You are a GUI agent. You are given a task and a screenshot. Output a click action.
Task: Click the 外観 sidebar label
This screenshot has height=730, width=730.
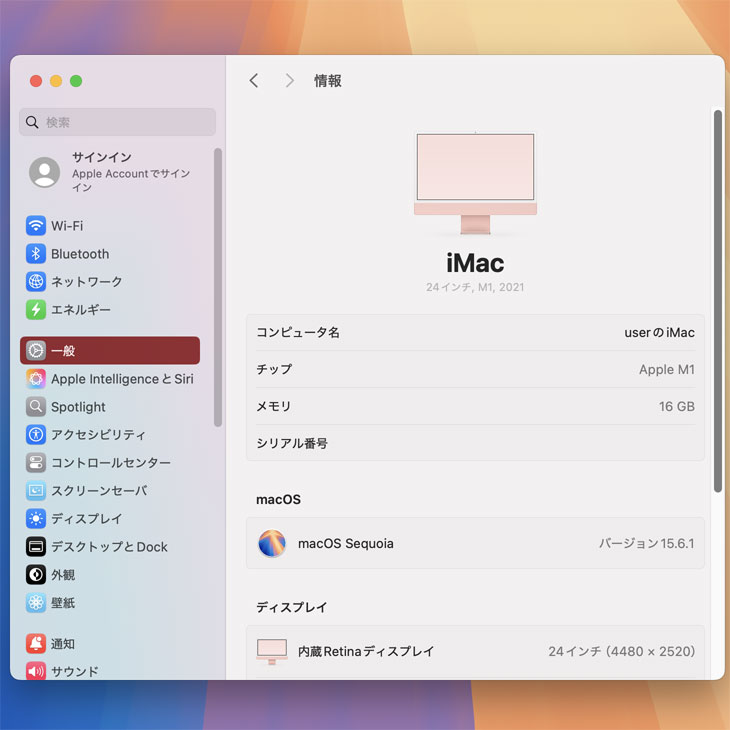pos(63,575)
